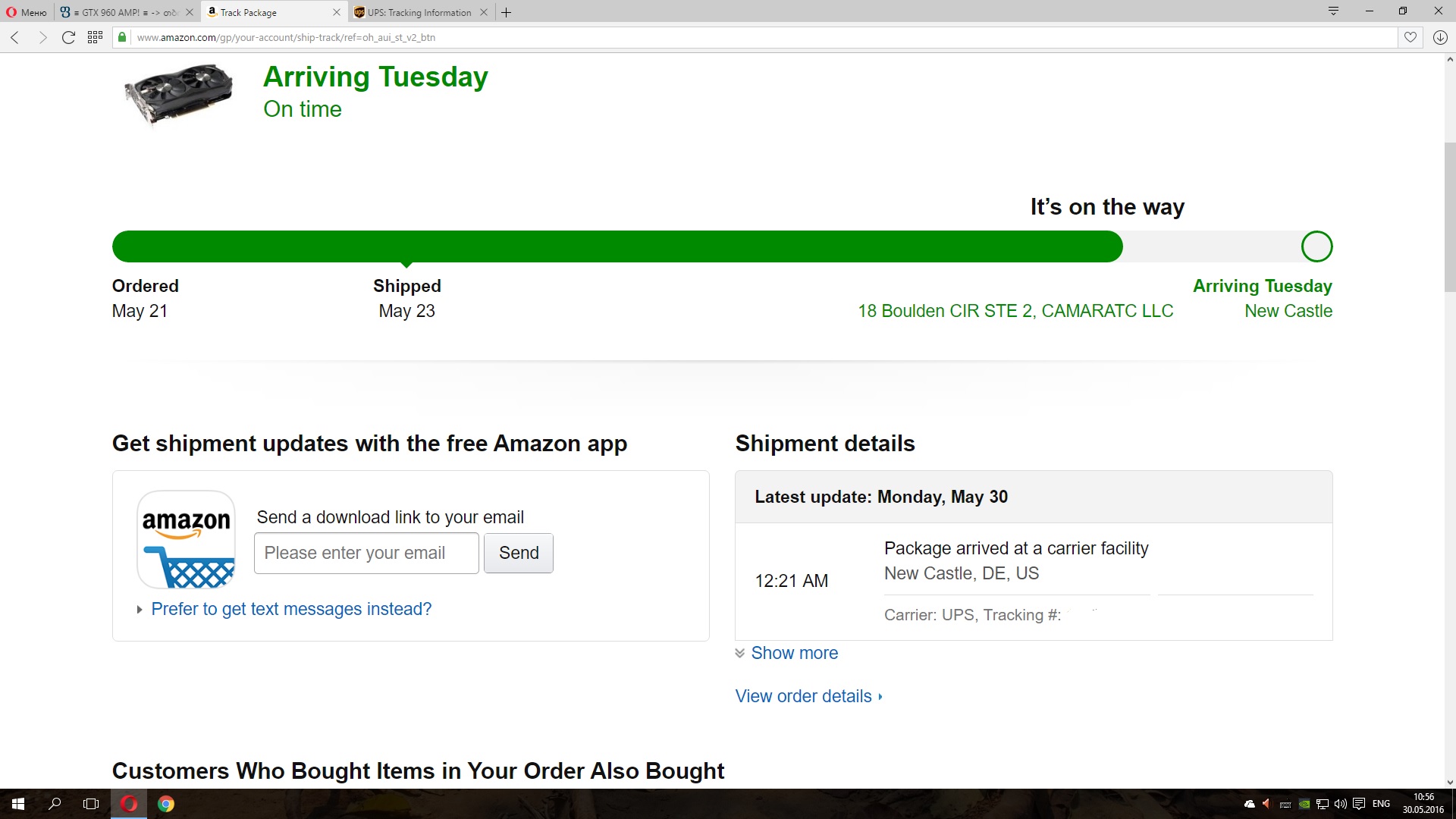The width and height of the screenshot is (1456, 819).
Task: Click the email input field
Action: [x=366, y=553]
